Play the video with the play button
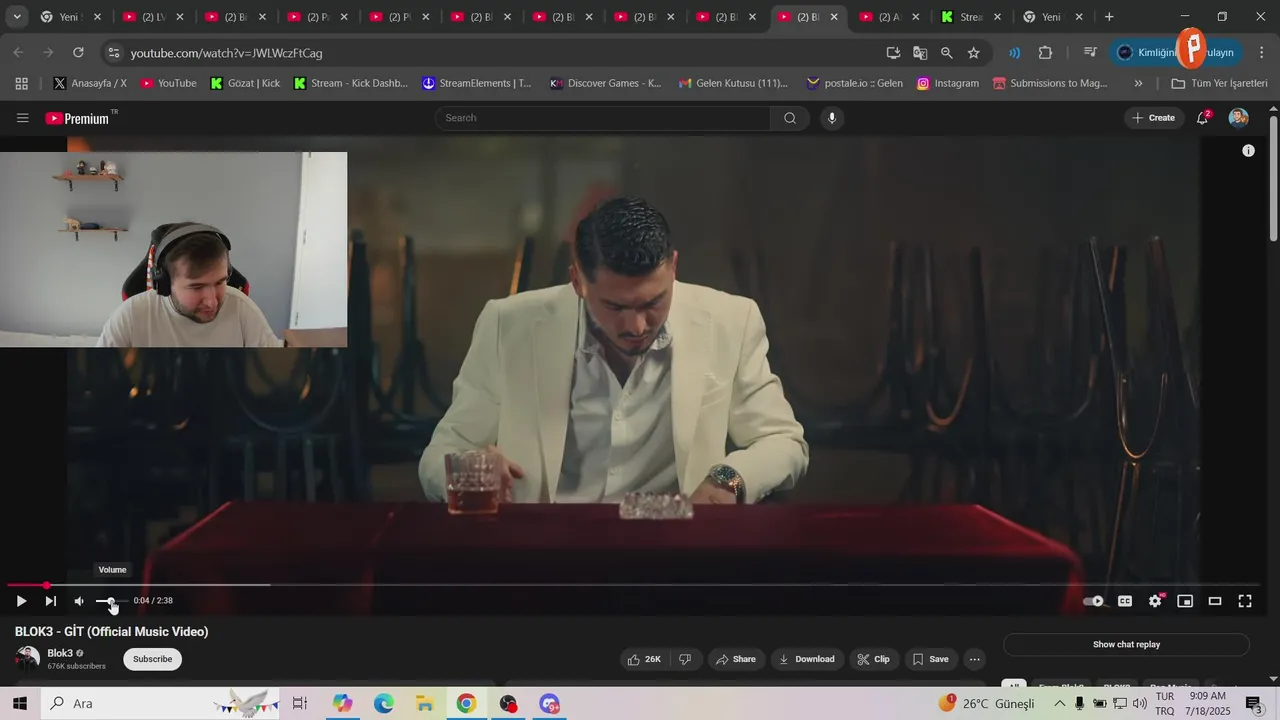Screen dimensions: 1280x720 [21, 601]
